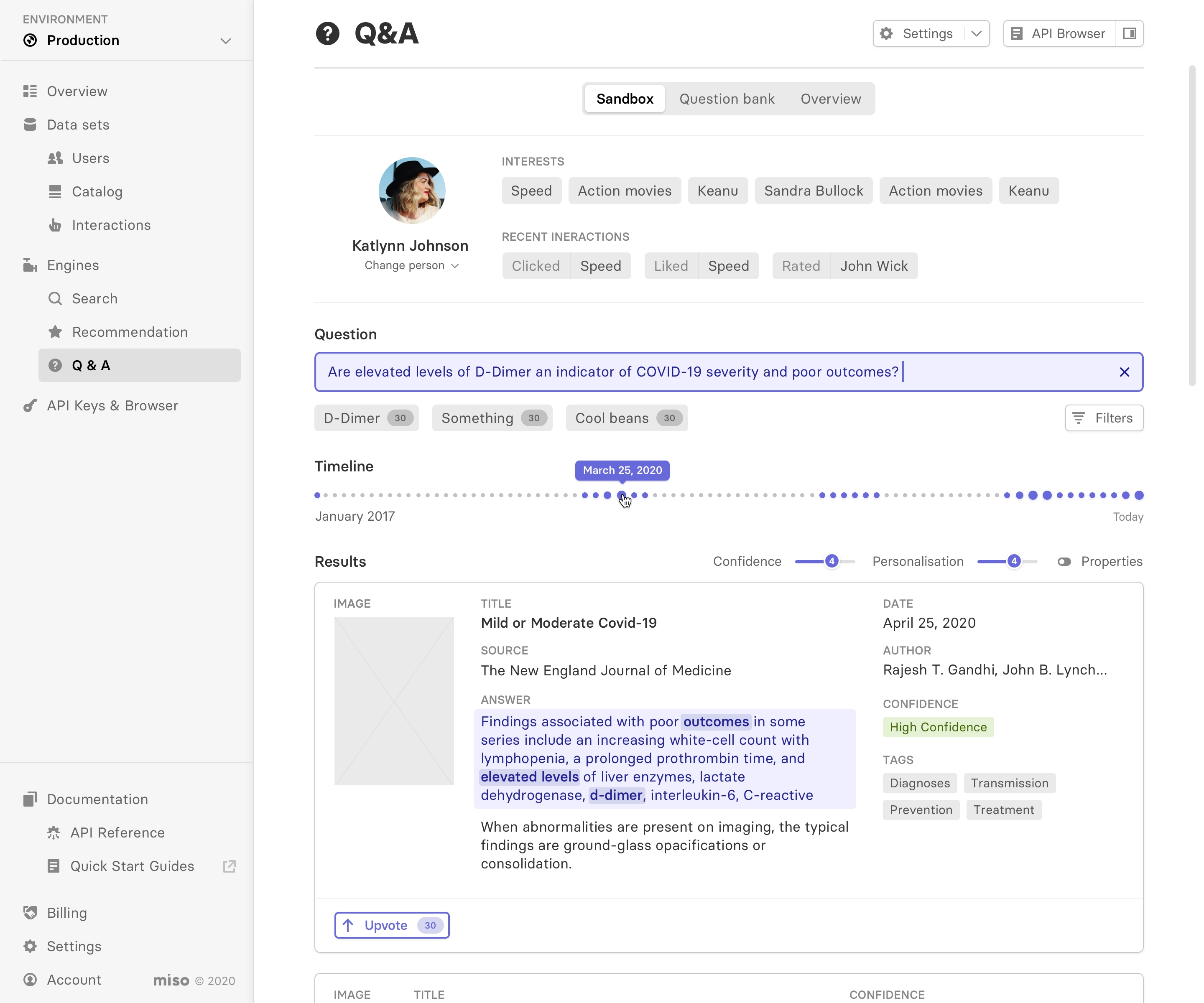1204x1003 pixels.
Task: Click the Data sets database icon
Action: pos(30,125)
